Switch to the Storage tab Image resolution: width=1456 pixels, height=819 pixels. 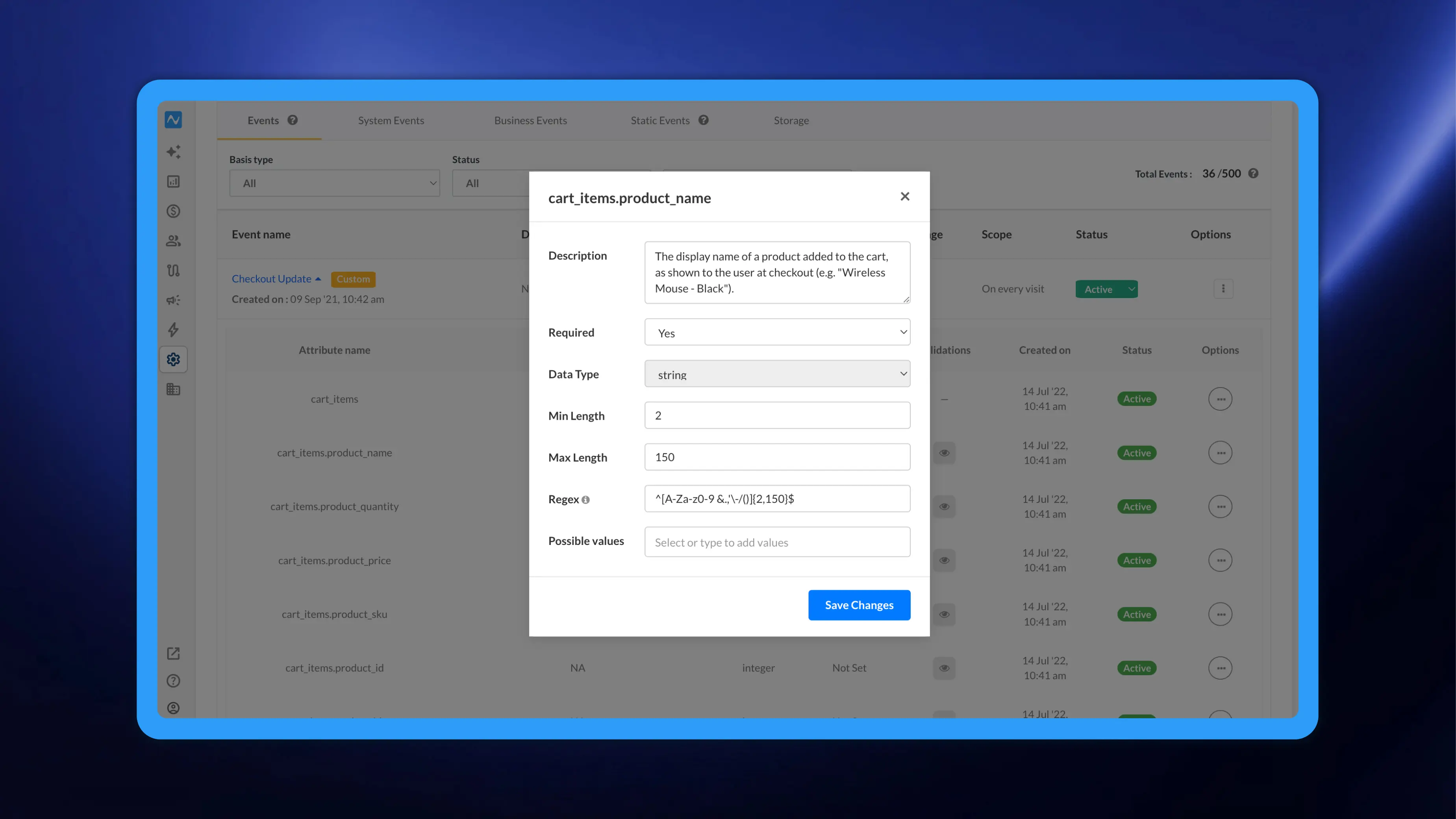791,120
